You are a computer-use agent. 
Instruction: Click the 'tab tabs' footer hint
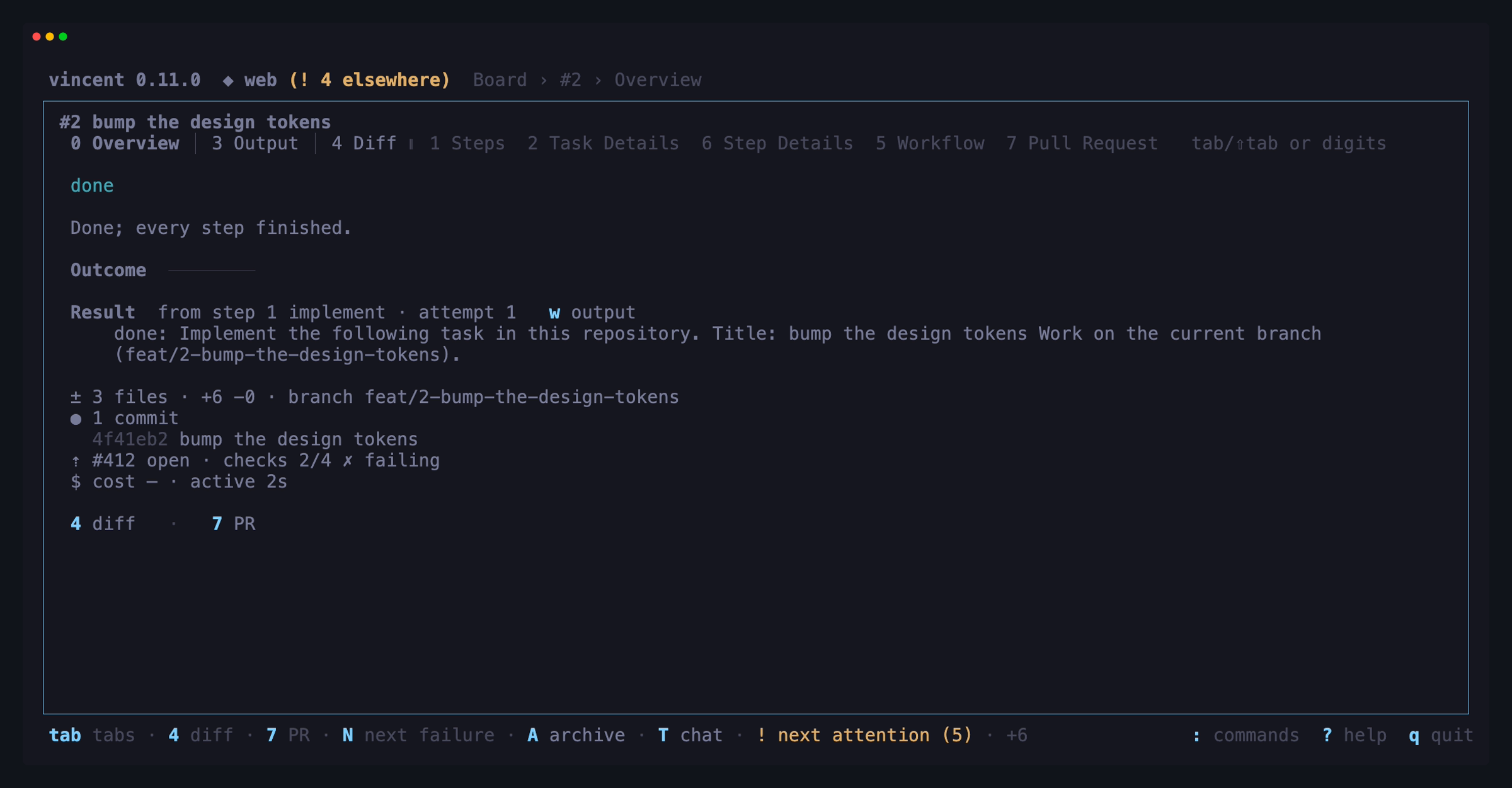pos(92,736)
